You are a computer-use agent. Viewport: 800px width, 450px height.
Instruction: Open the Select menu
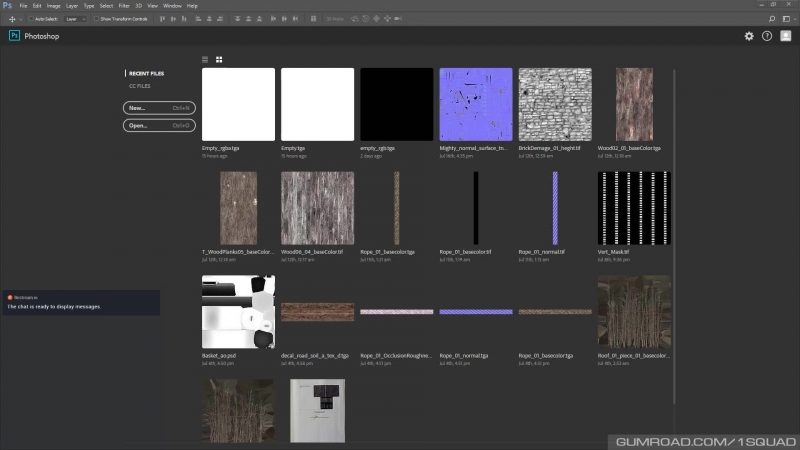tap(106, 6)
